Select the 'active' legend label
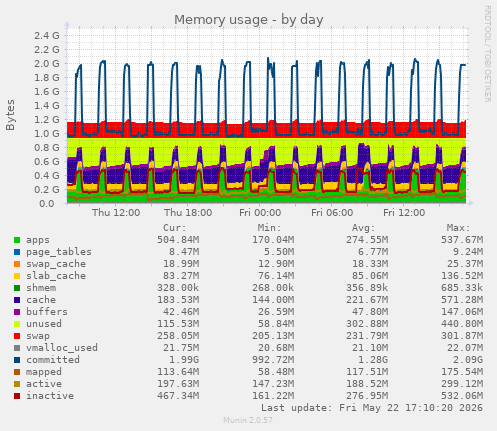 pyautogui.click(x=44, y=384)
